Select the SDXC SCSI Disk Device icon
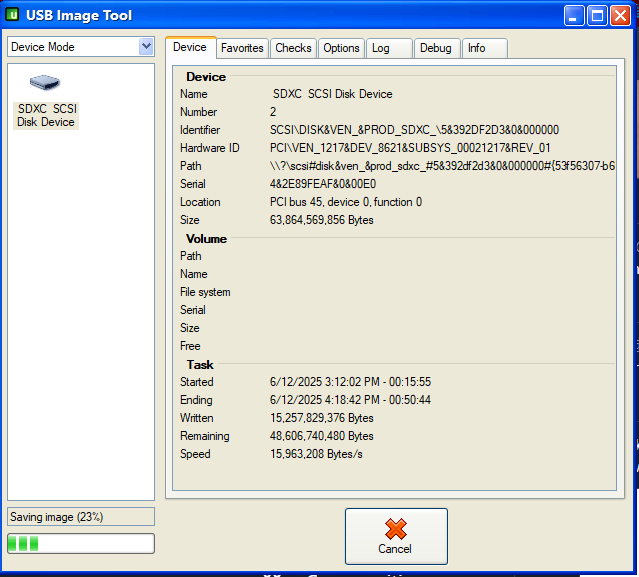Viewport: 639px width, 577px height. pyautogui.click(x=45, y=82)
